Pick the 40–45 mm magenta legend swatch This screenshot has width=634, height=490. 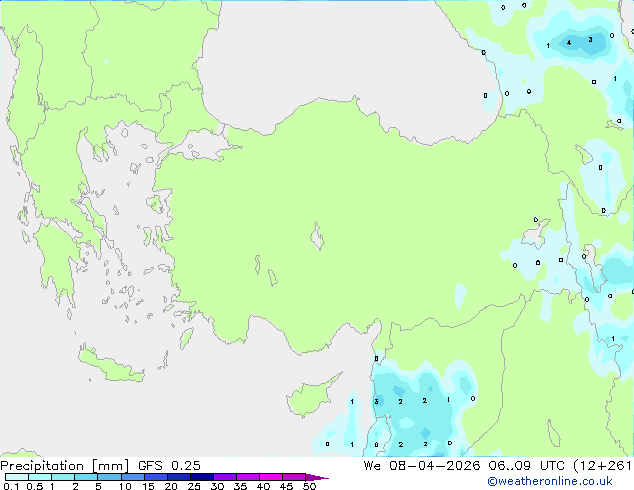[x=271, y=477]
